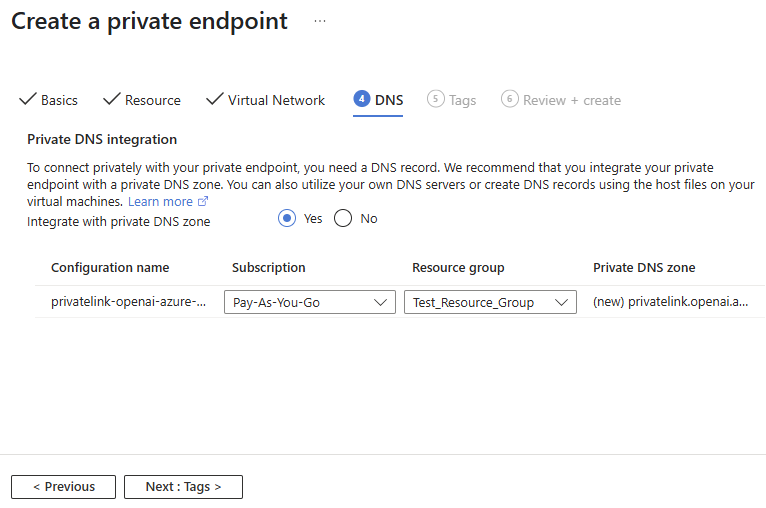Open the Learn more link
The height and width of the screenshot is (508, 766).
tap(160, 202)
